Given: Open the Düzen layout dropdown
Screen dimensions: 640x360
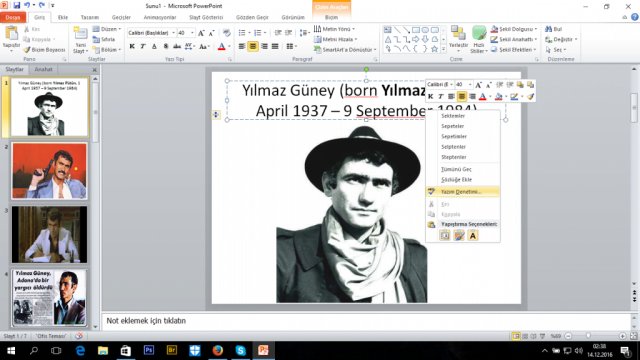Looking at the screenshot, I should click(x=107, y=29).
